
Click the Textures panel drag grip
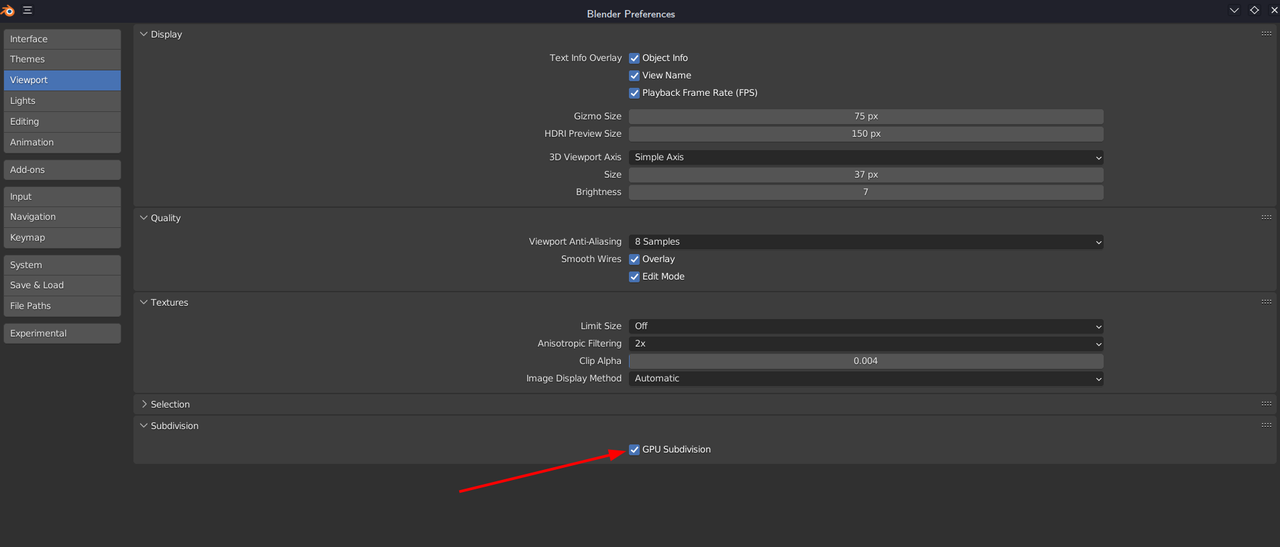[x=1266, y=302]
